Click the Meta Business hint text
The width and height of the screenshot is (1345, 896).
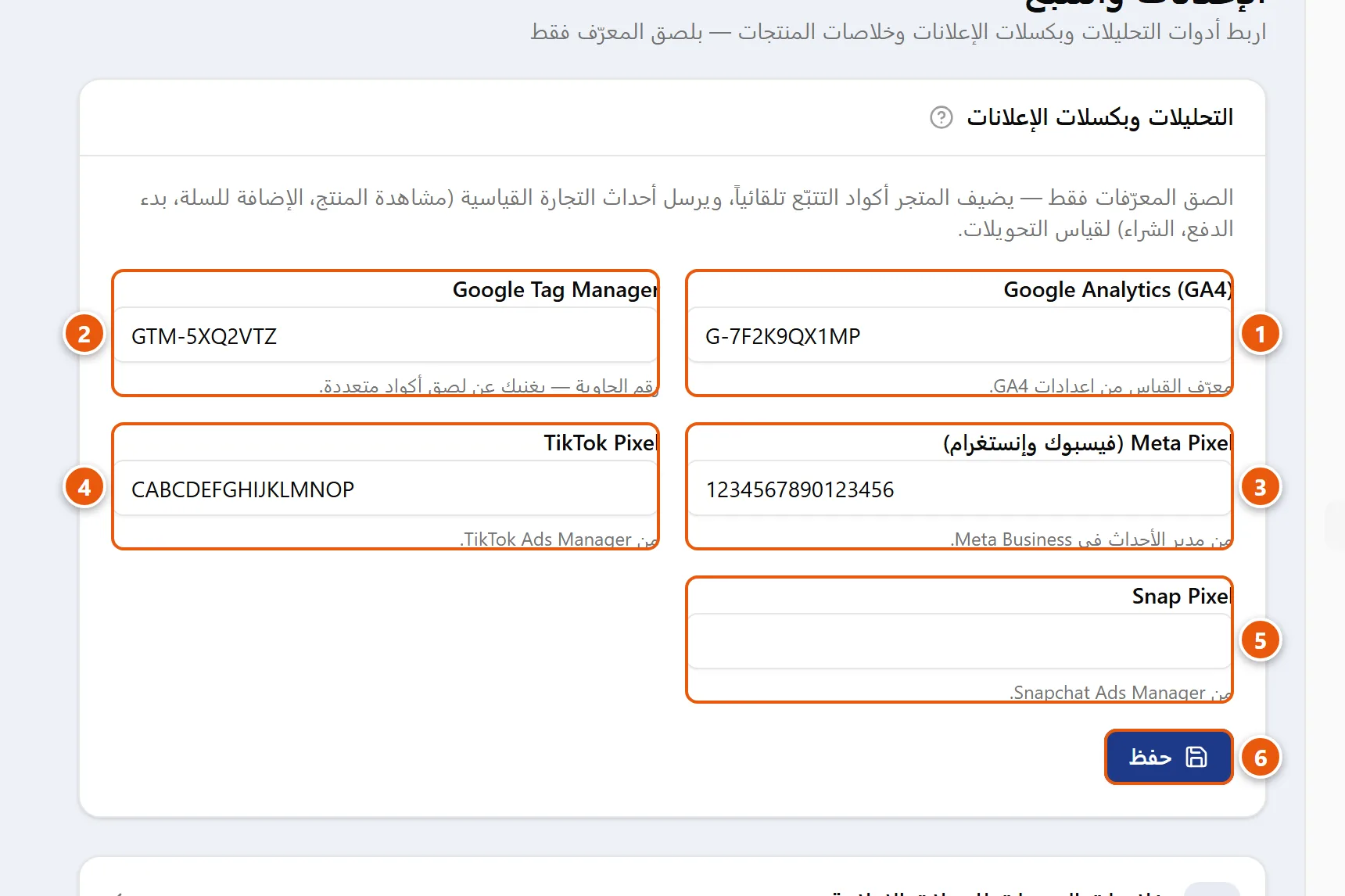click(x=1091, y=539)
